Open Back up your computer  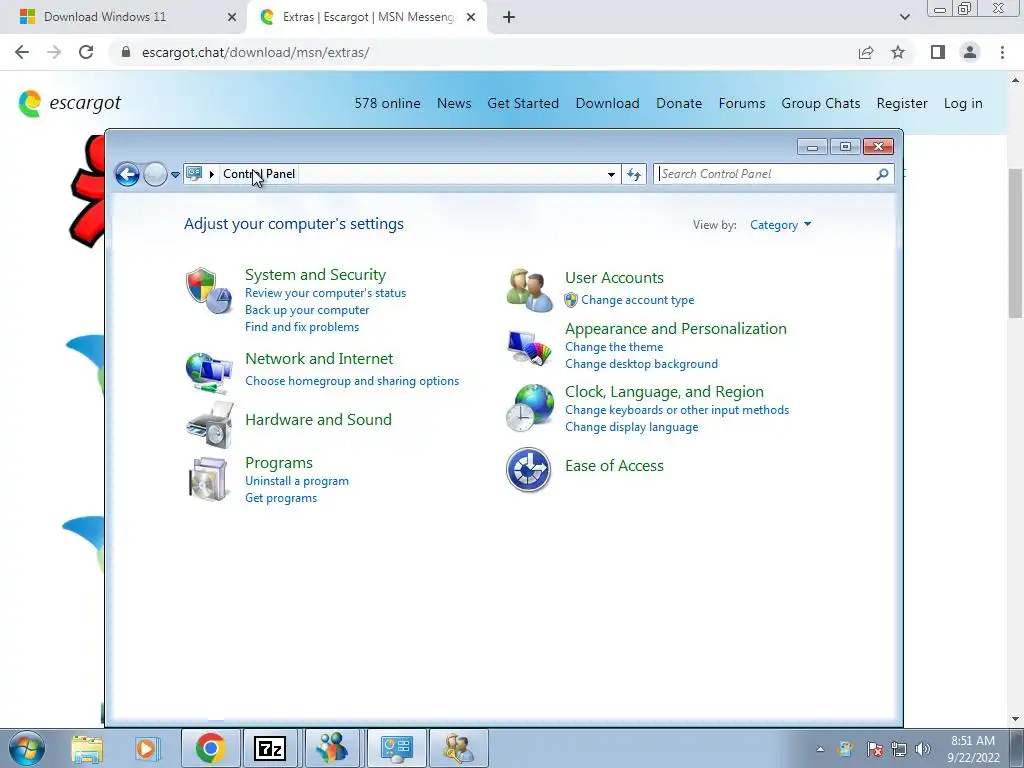click(307, 310)
